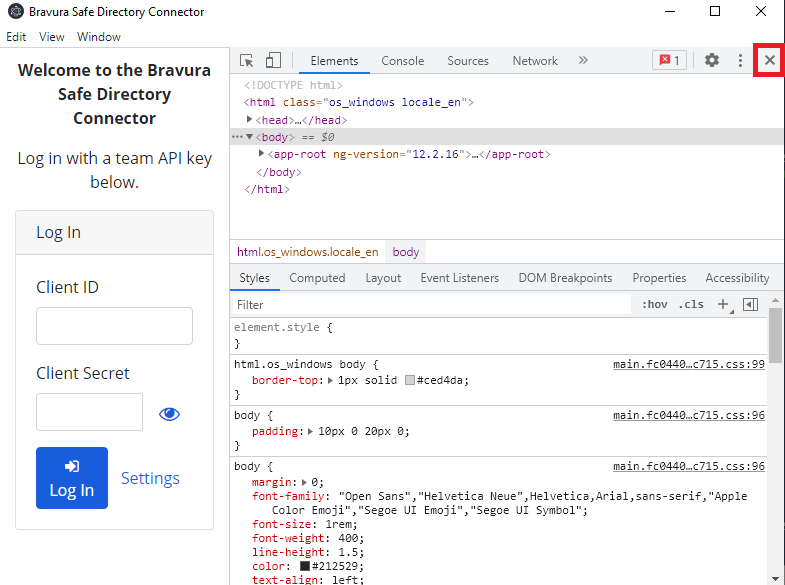The image size is (785, 585).
Task: Click the three-dot actions on body row
Action: tap(237, 137)
